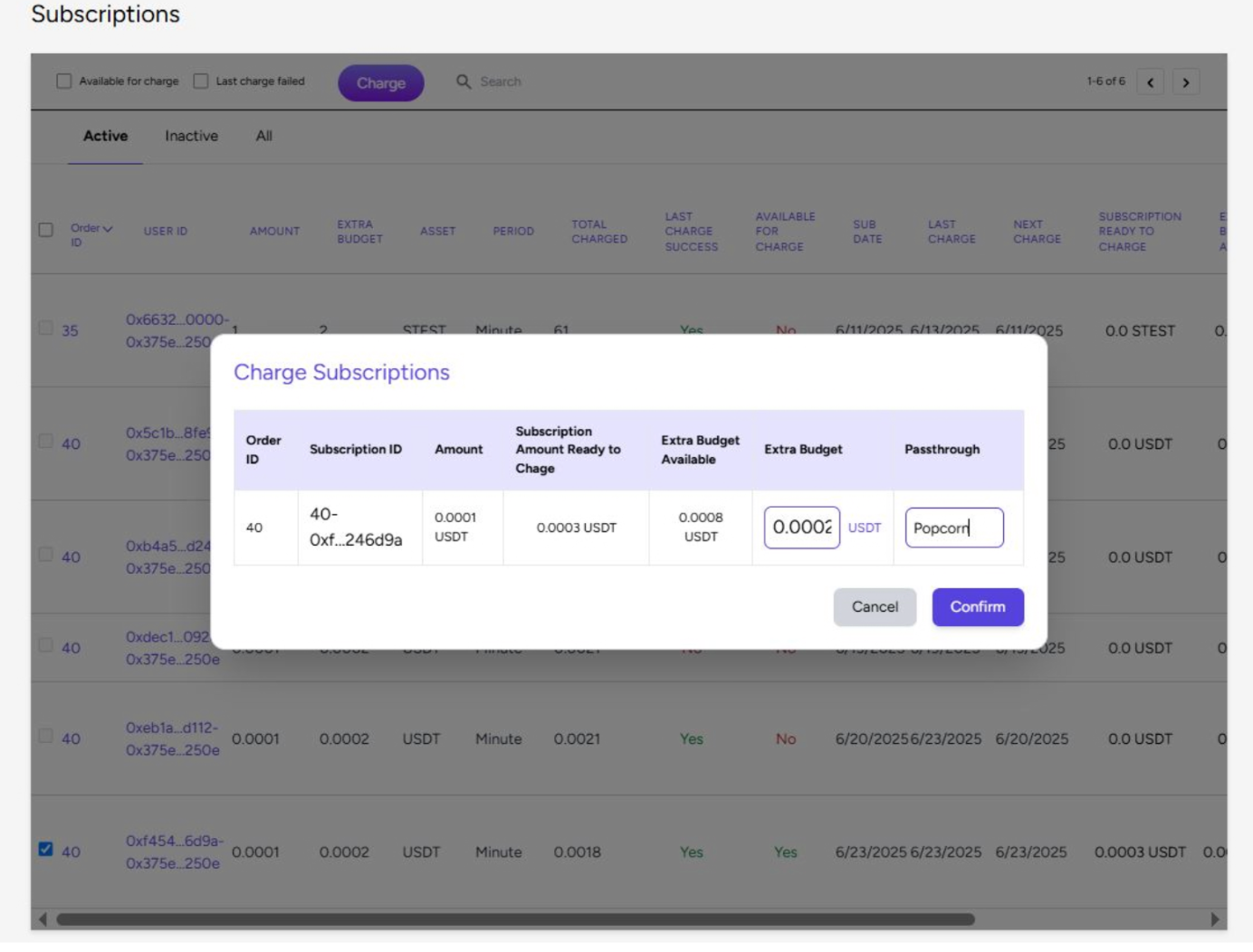The width and height of the screenshot is (1253, 952).
Task: Go to previous page with left pagination arrow
Action: coord(1151,81)
